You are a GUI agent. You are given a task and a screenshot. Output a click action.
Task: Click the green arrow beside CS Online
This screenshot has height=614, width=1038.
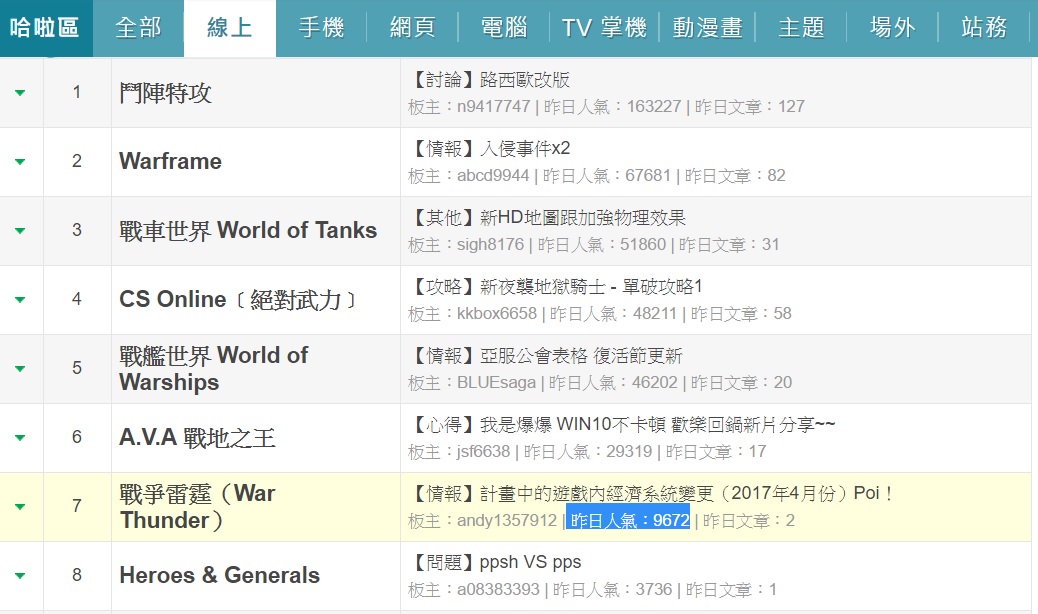(20, 300)
